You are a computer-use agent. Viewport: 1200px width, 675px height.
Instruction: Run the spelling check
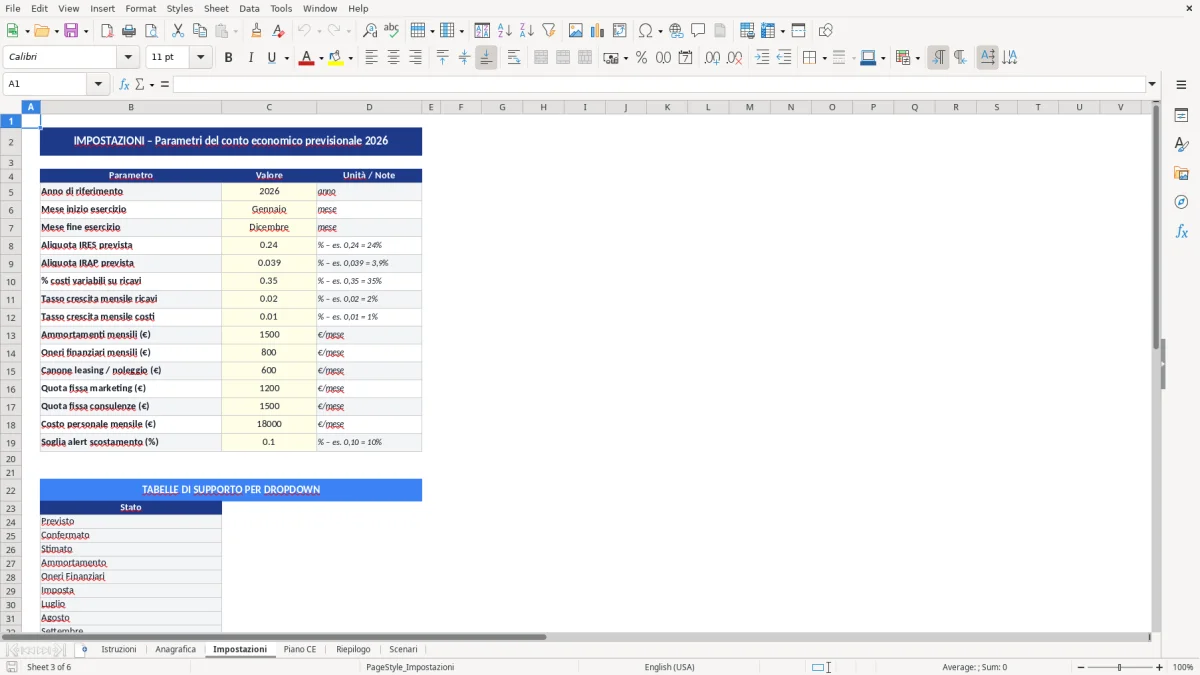392,31
